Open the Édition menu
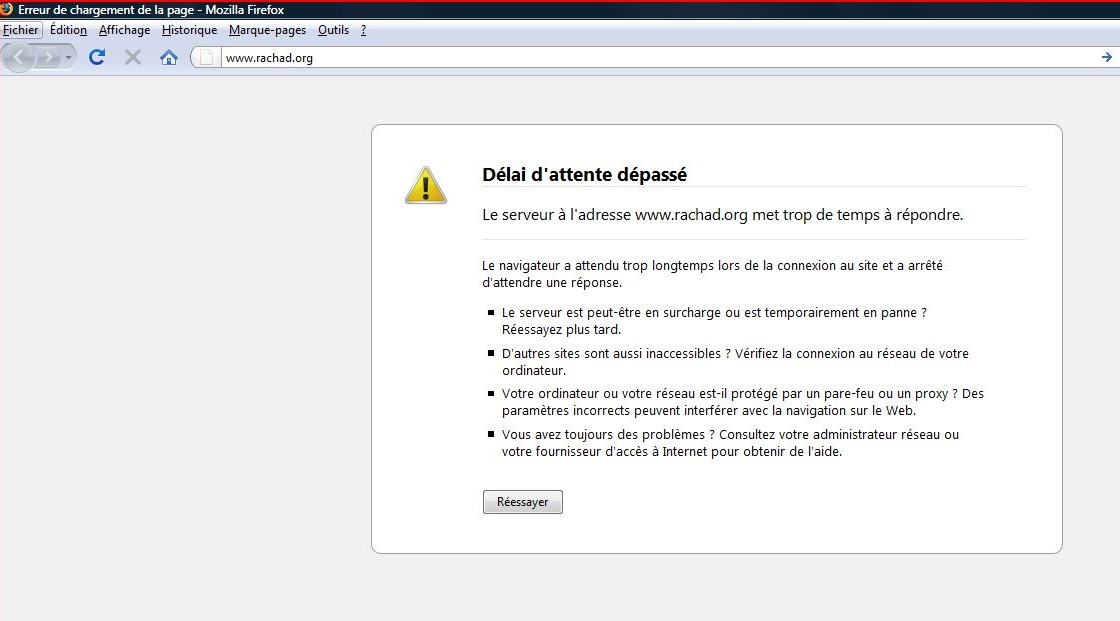 pos(69,30)
